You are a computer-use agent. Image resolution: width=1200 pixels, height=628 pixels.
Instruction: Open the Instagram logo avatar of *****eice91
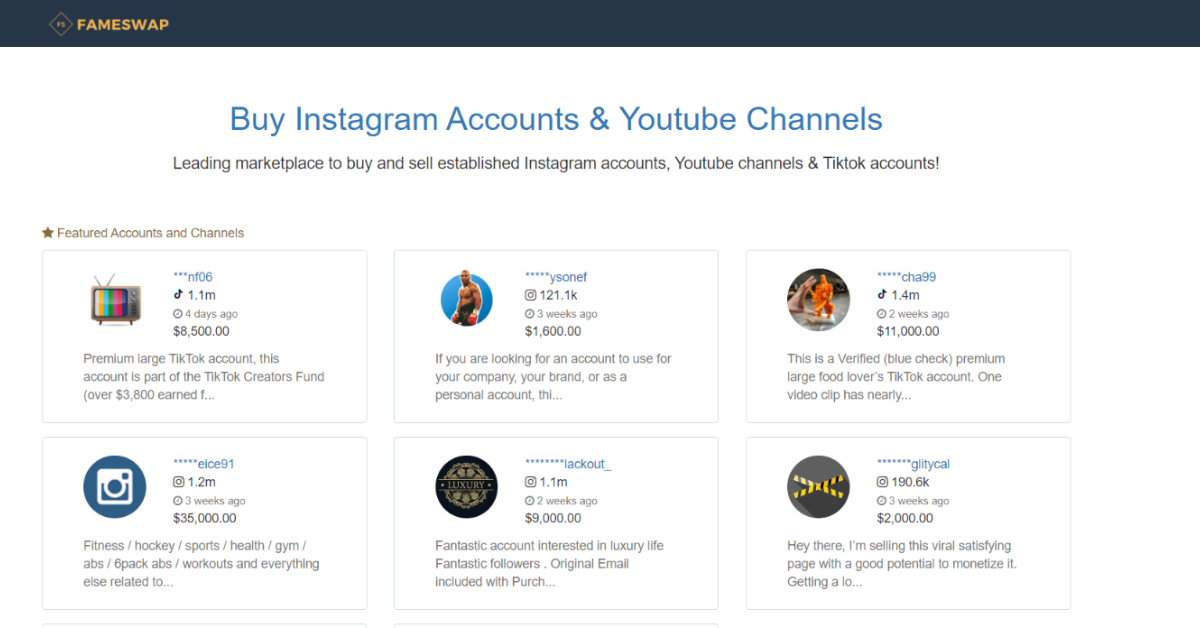pos(115,487)
